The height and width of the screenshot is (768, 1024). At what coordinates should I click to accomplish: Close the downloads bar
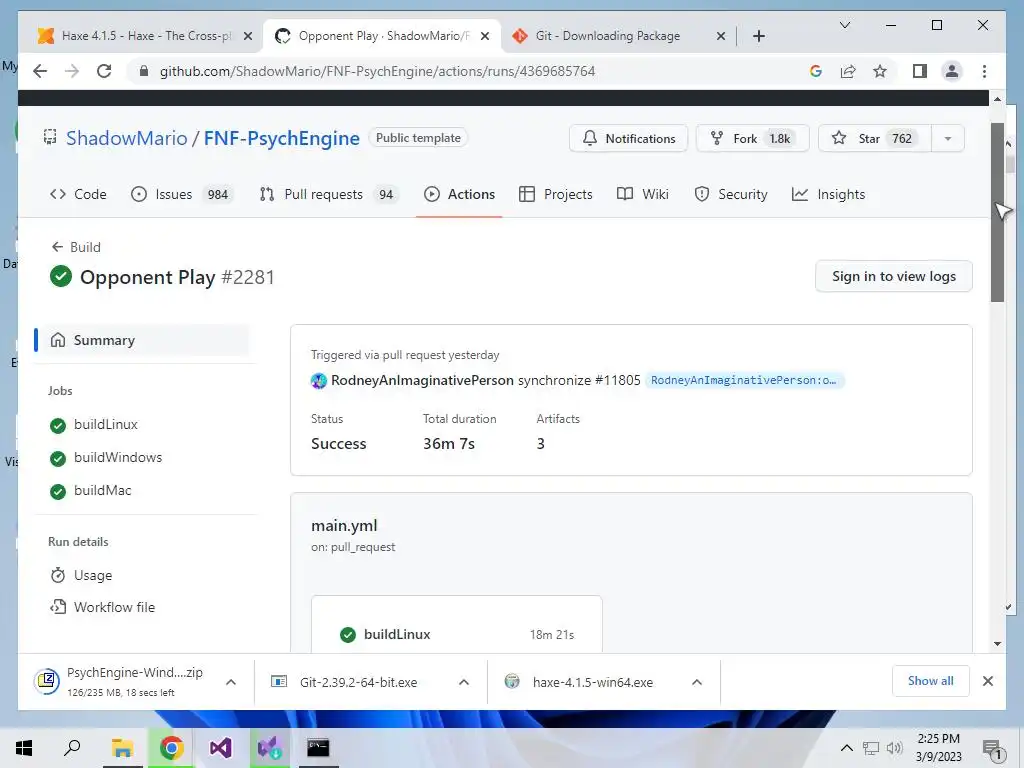click(x=987, y=681)
